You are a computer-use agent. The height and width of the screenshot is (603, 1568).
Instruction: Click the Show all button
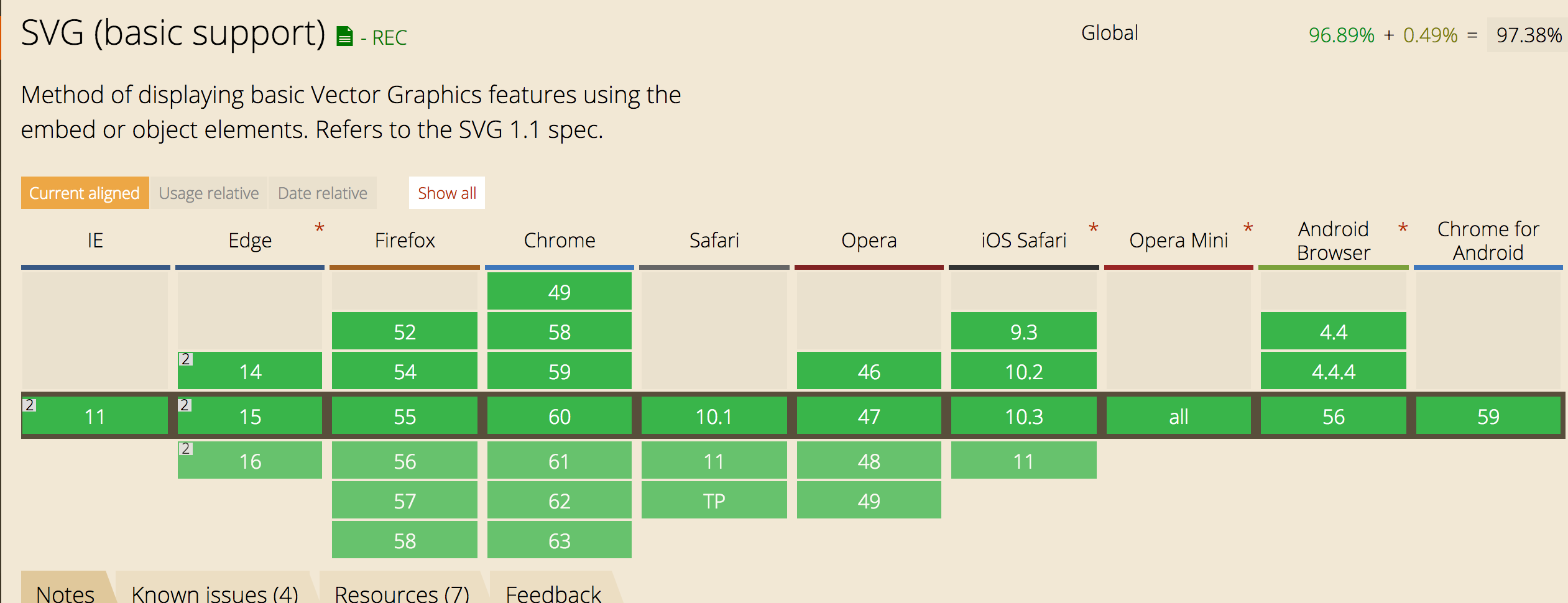(447, 193)
